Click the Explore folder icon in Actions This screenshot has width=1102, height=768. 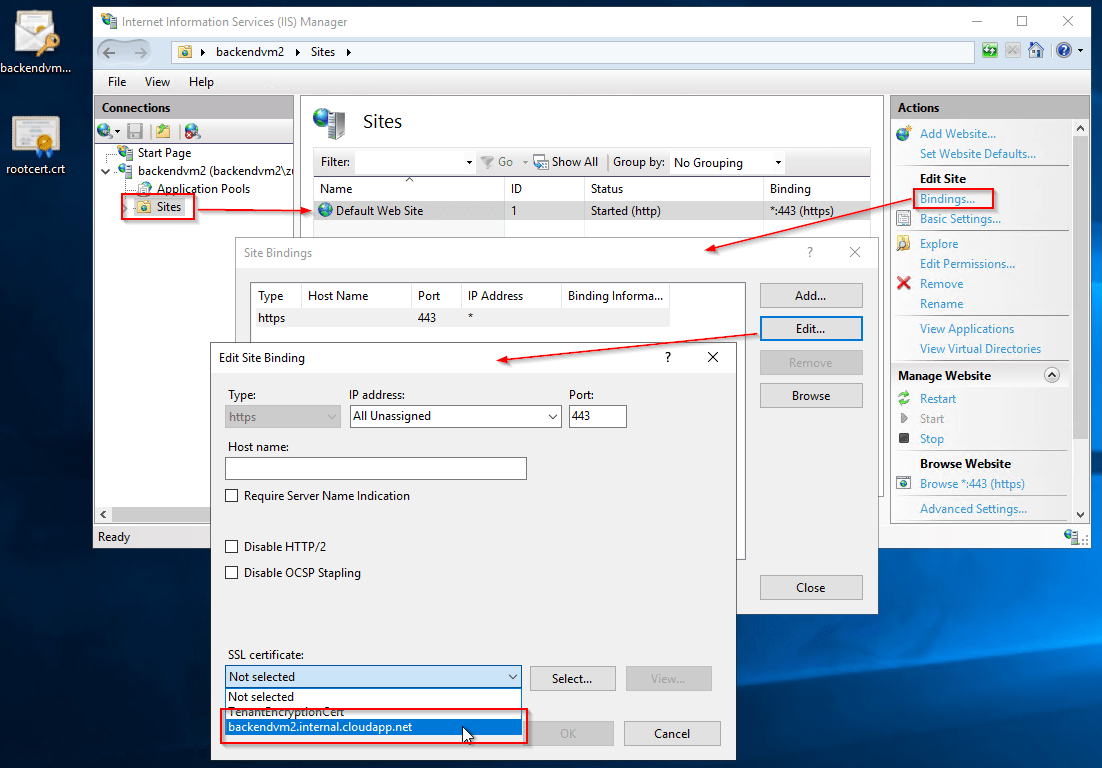tap(904, 244)
